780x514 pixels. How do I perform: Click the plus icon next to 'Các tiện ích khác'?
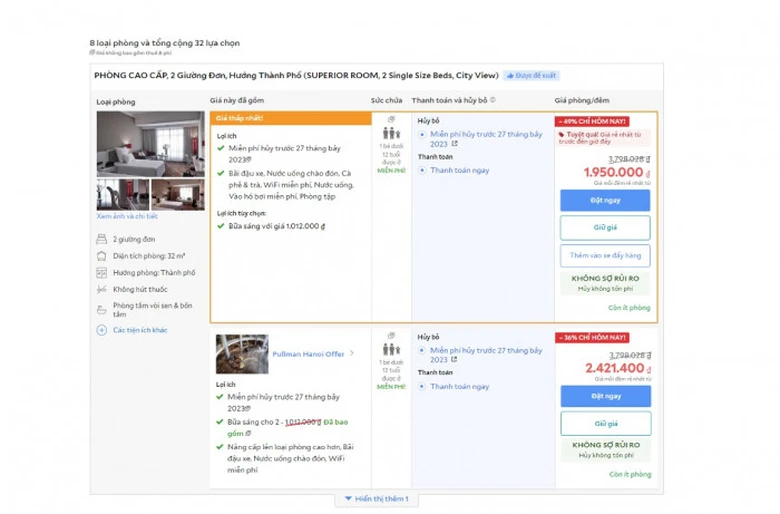pyautogui.click(x=101, y=330)
